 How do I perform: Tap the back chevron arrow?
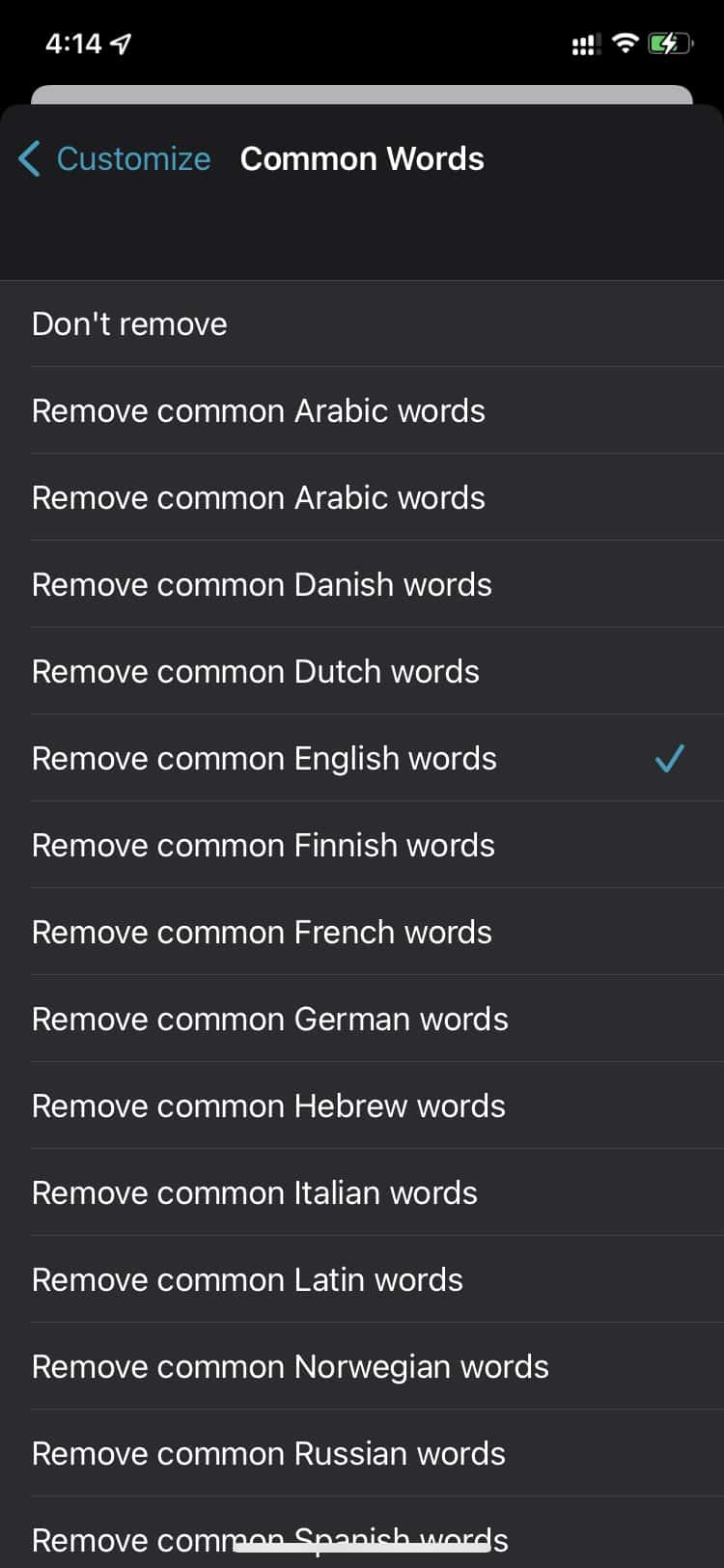[x=30, y=158]
